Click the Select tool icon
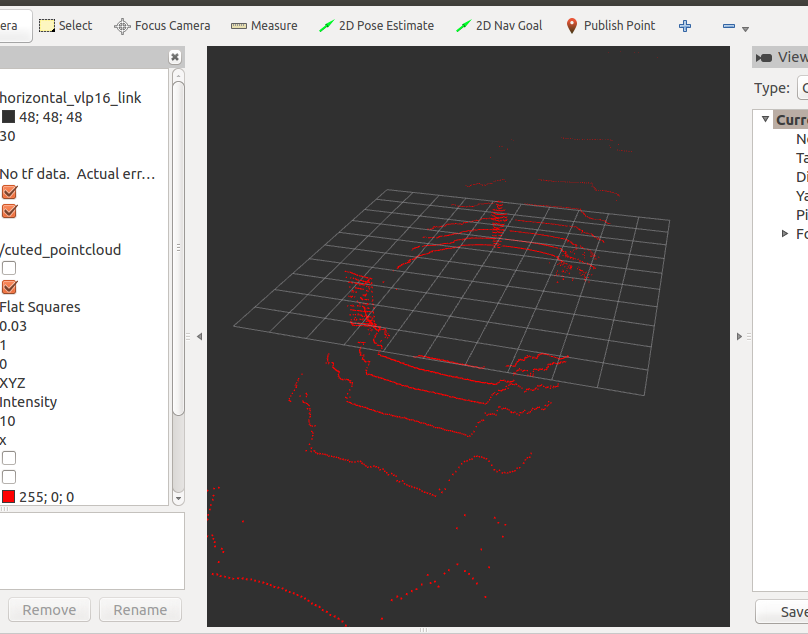This screenshot has height=634, width=808. tap(47, 26)
